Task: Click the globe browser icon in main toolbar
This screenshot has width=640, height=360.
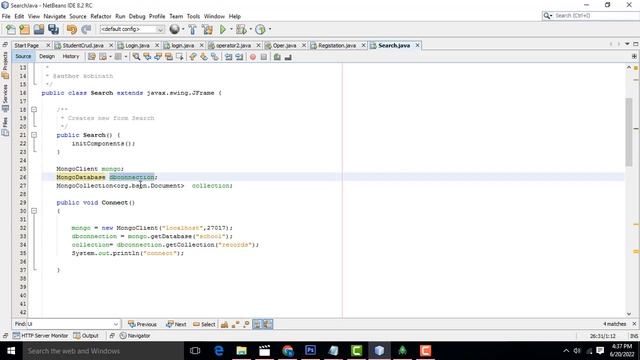Action: 174,29
